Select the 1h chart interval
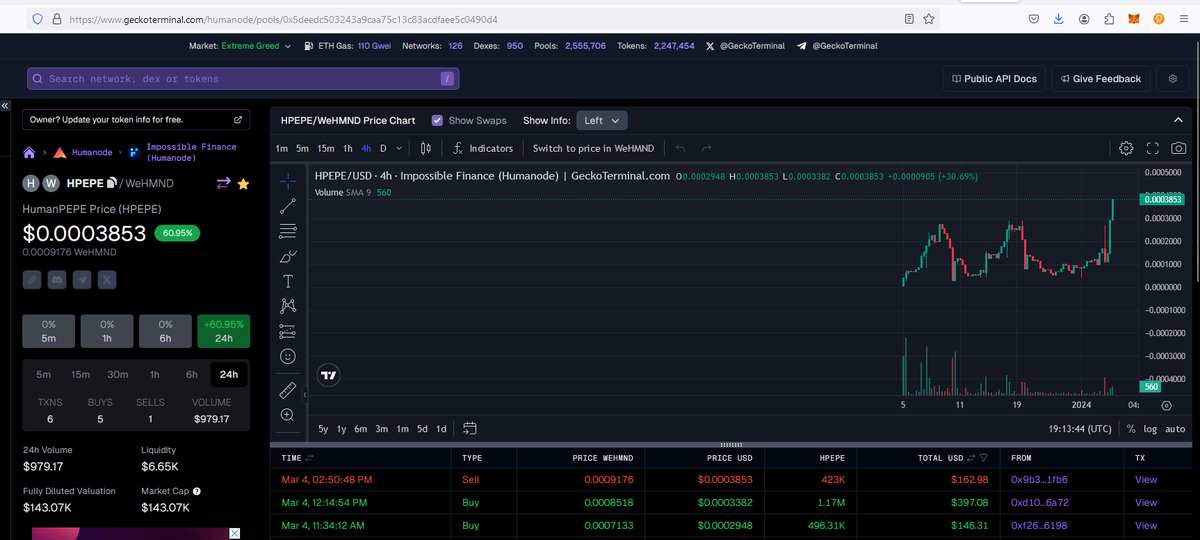This screenshot has width=1200, height=540. pyautogui.click(x=348, y=148)
